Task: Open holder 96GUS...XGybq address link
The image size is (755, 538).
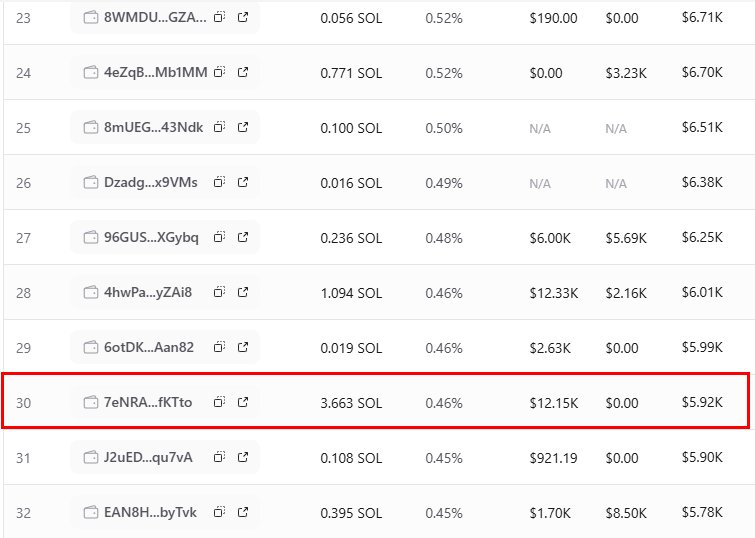Action: tap(151, 237)
